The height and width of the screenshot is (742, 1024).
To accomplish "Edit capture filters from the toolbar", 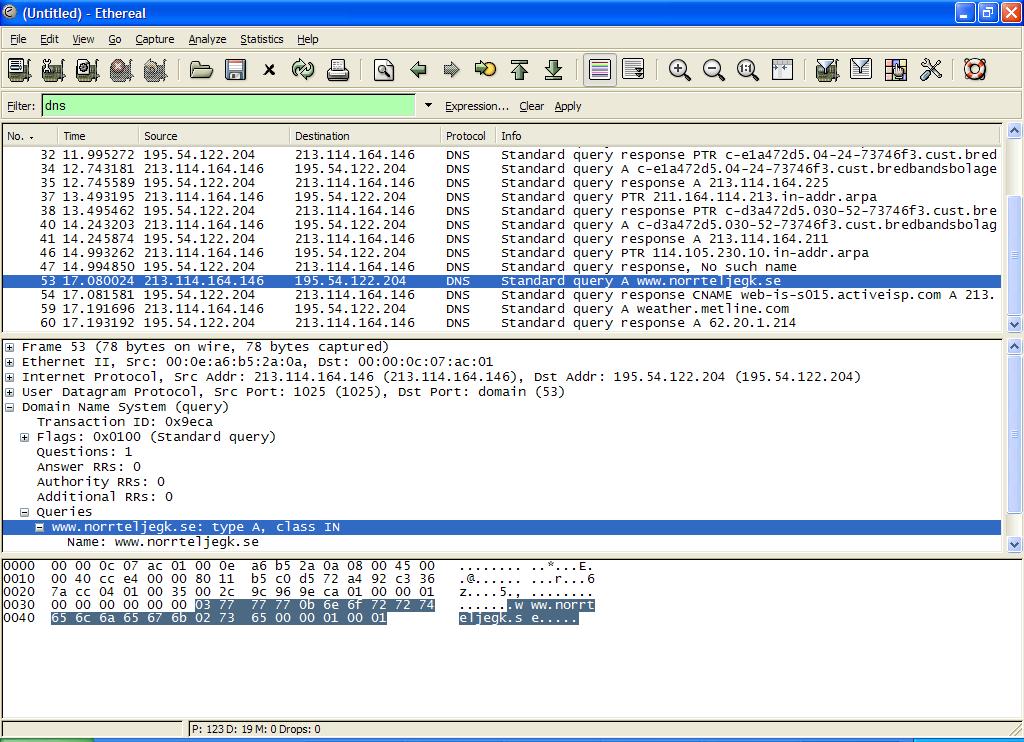I will tap(827, 69).
